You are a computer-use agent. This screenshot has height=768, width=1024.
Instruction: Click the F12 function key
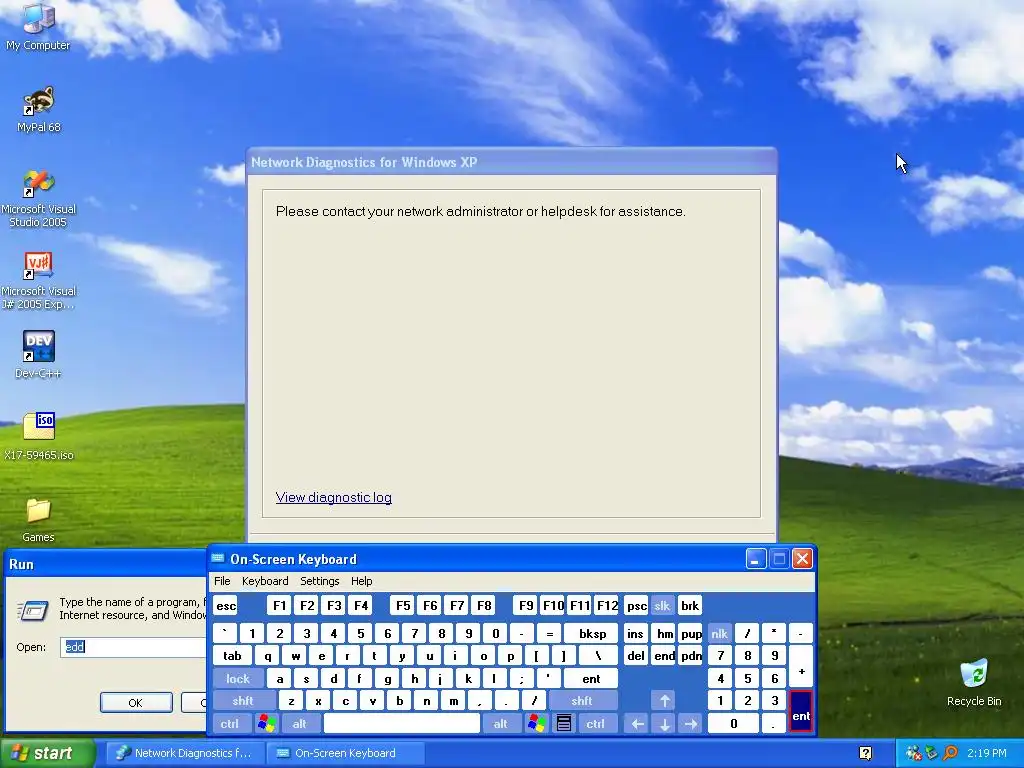pos(607,605)
